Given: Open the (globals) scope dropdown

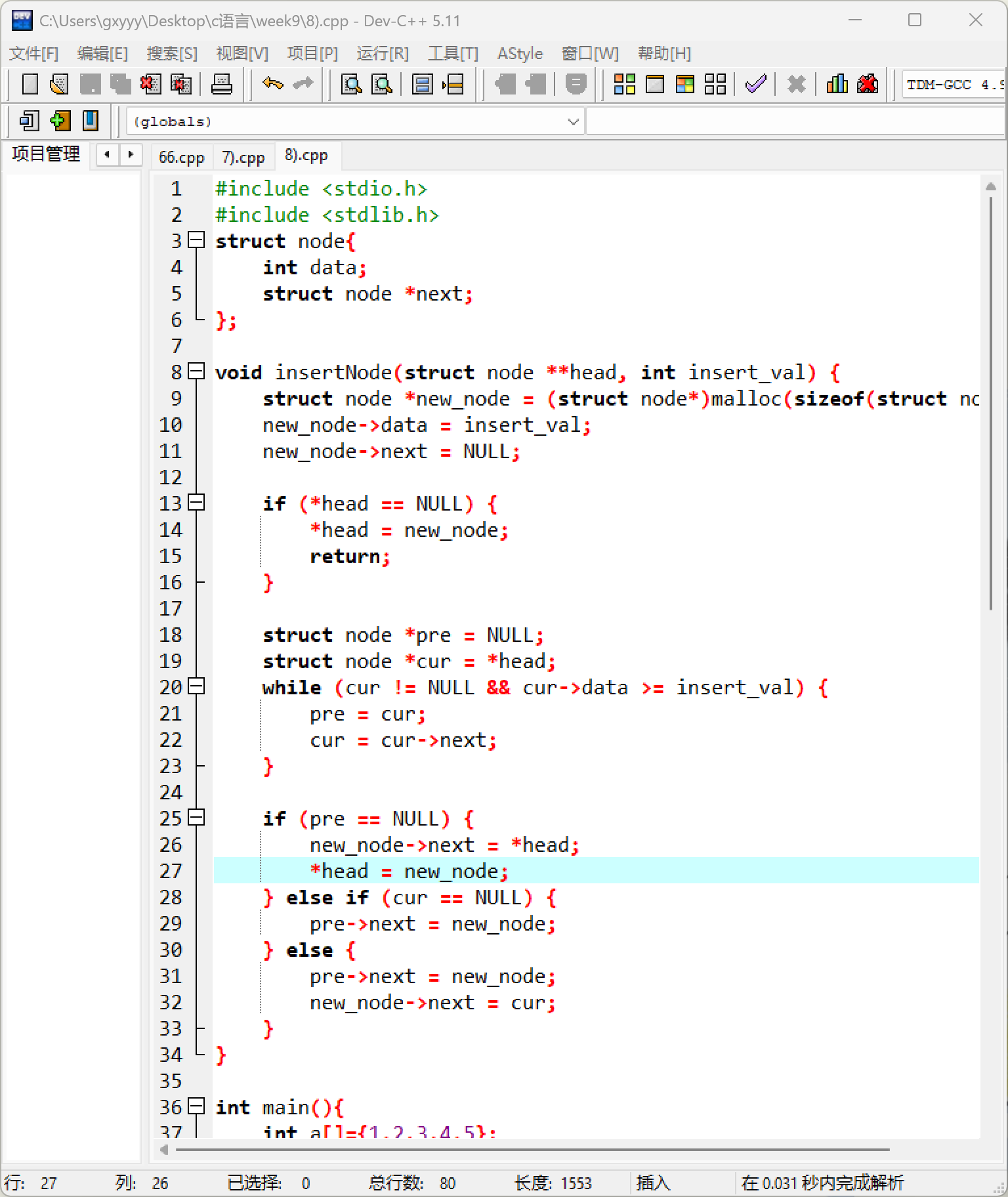Looking at the screenshot, I should [355, 121].
